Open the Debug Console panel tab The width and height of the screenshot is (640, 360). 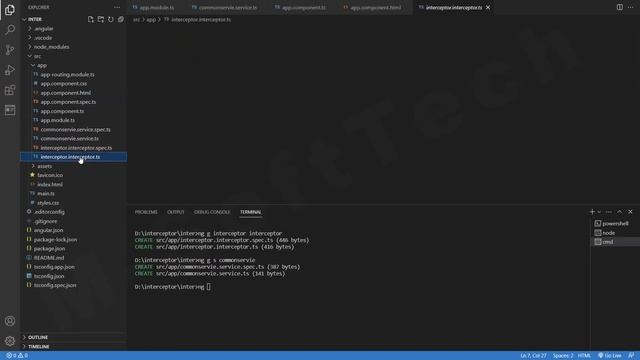[212, 212]
